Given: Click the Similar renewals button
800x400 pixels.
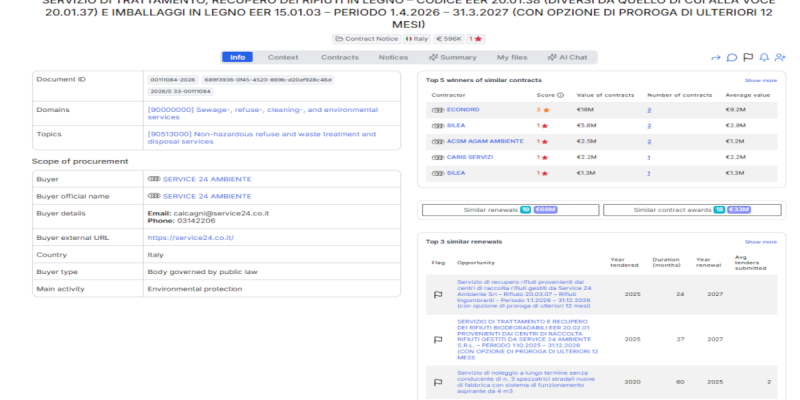Looking at the screenshot, I should 511,210.
